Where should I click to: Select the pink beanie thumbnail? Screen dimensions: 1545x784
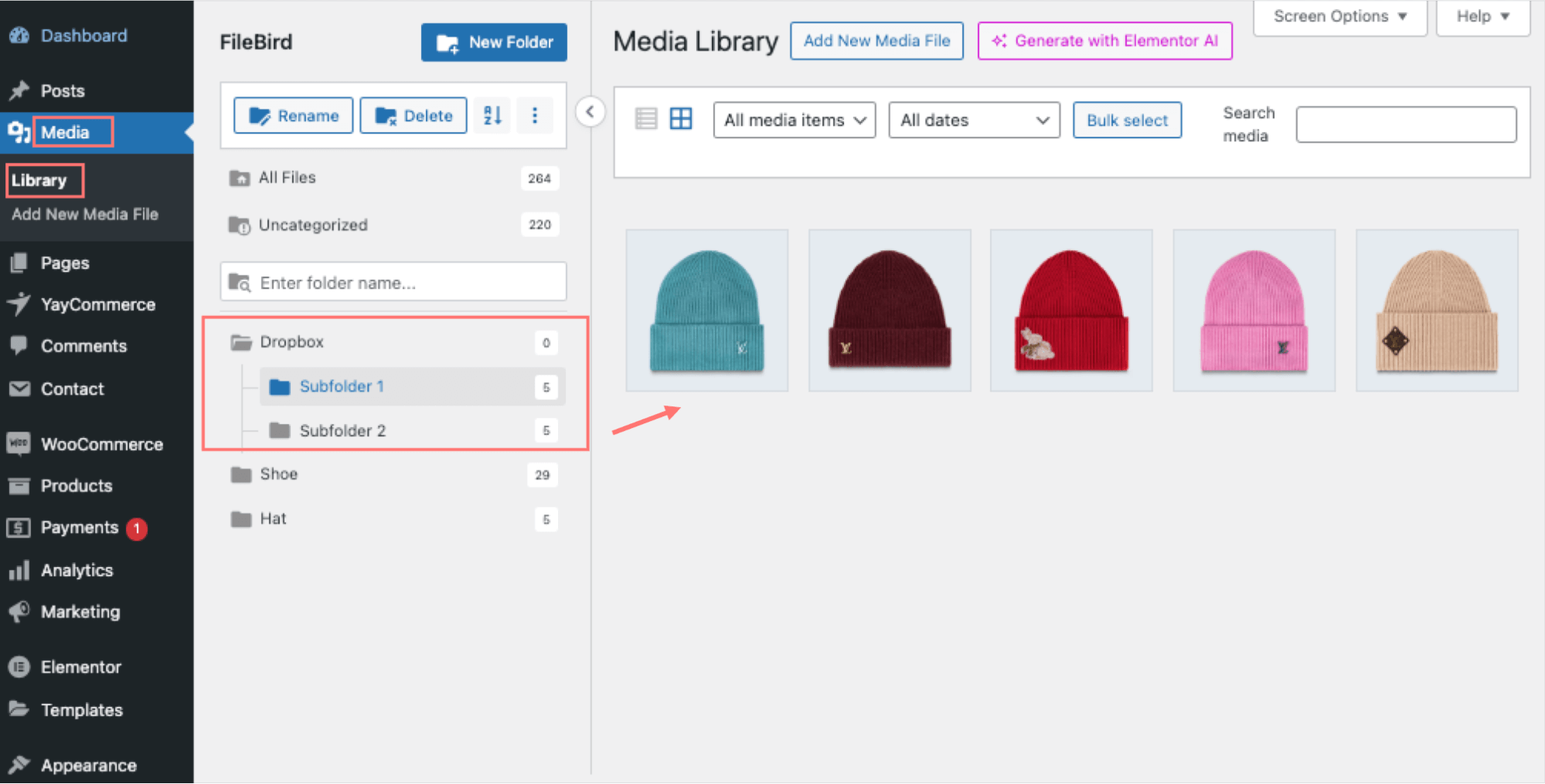tap(1254, 311)
